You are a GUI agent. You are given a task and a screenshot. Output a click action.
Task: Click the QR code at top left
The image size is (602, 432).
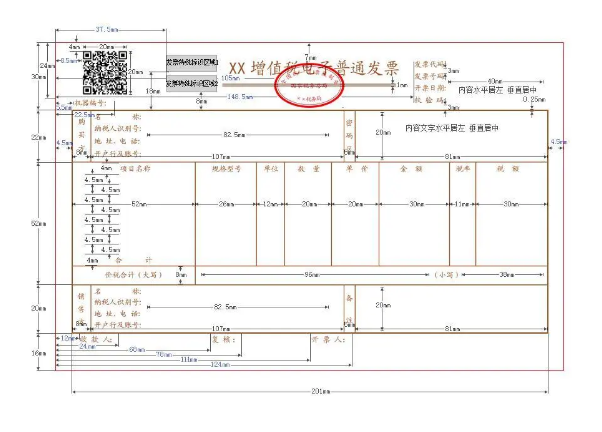pyautogui.click(x=105, y=73)
